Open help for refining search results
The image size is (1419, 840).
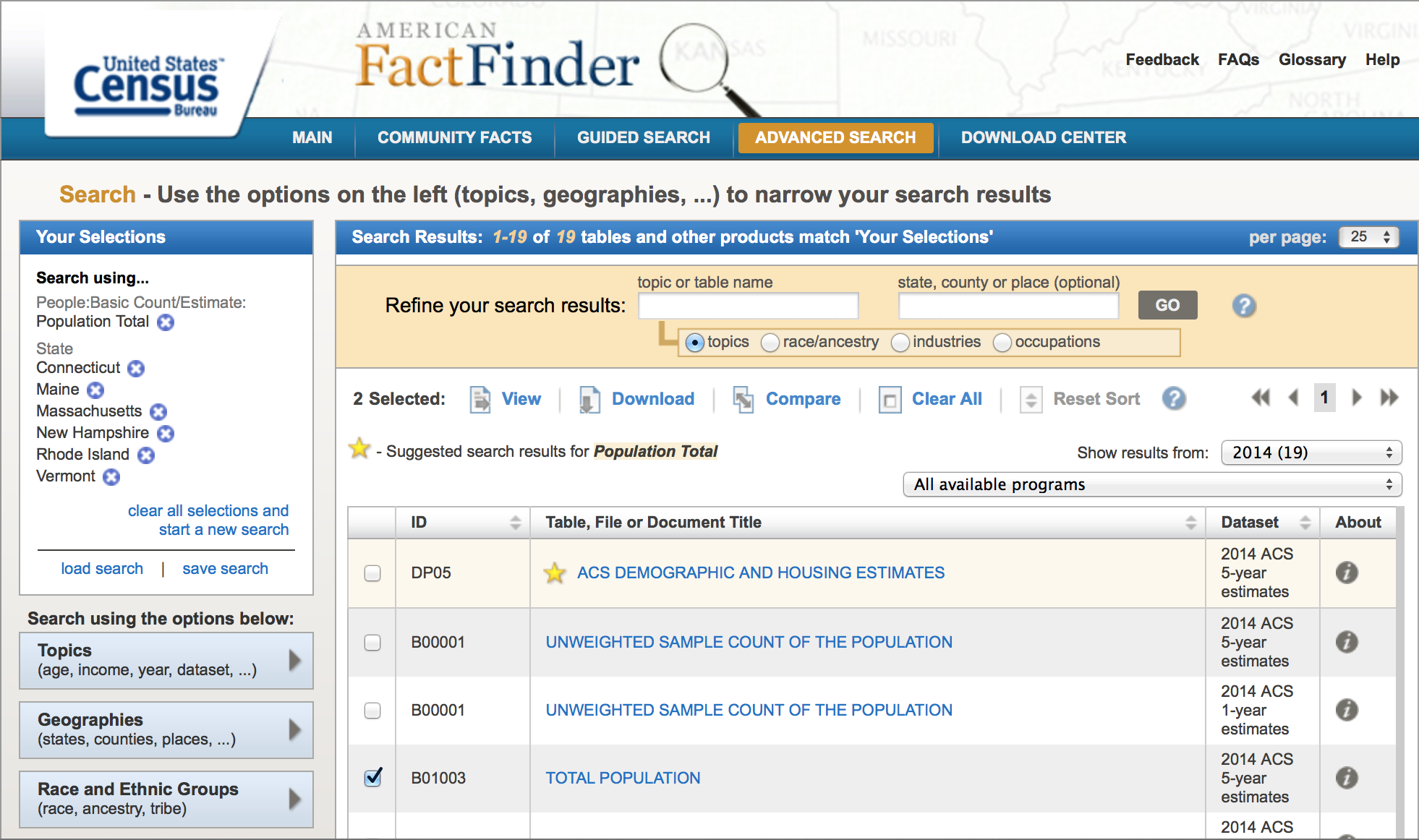click(1244, 306)
